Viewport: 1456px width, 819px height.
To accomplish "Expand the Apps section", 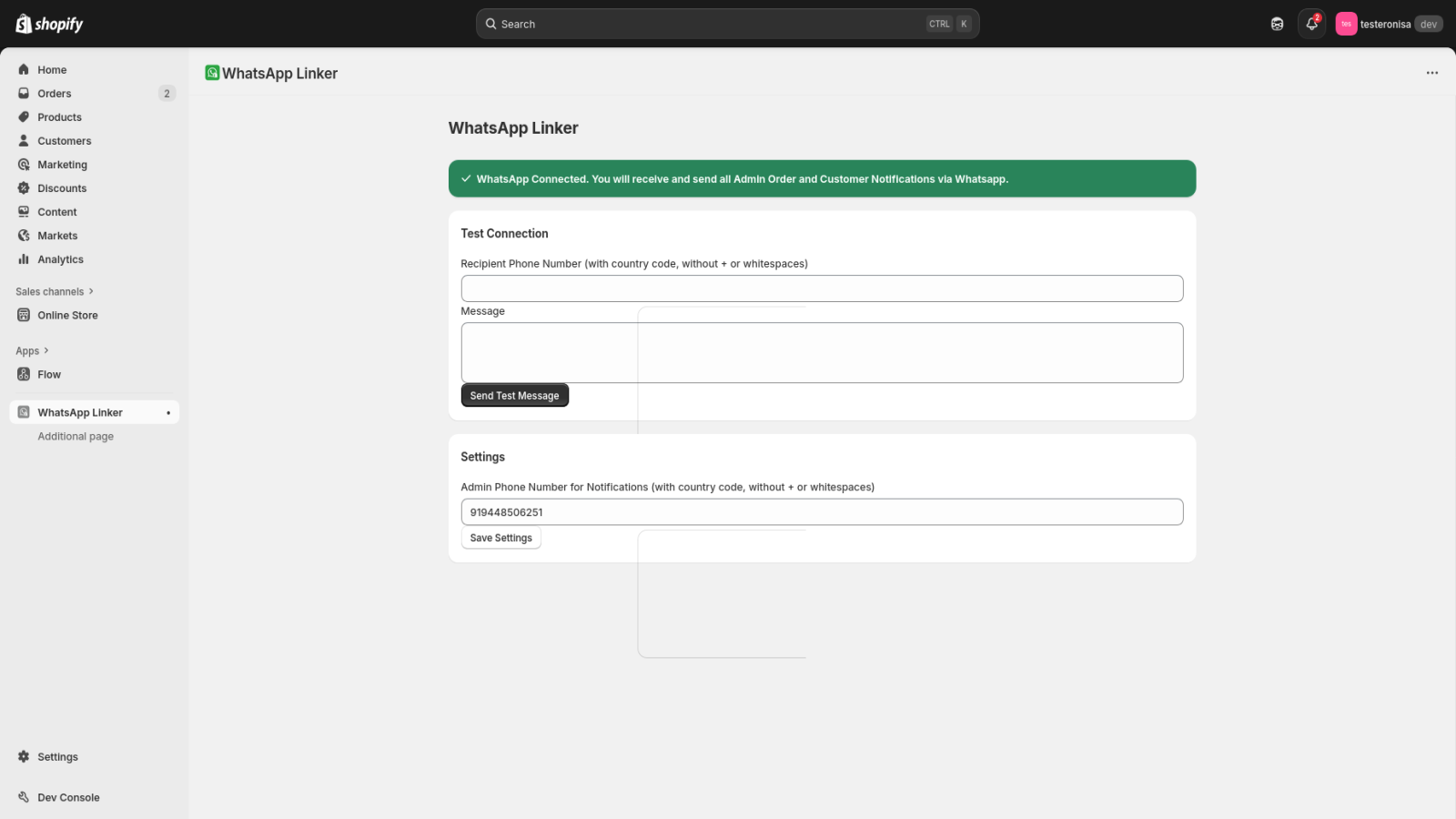I will 33,351.
